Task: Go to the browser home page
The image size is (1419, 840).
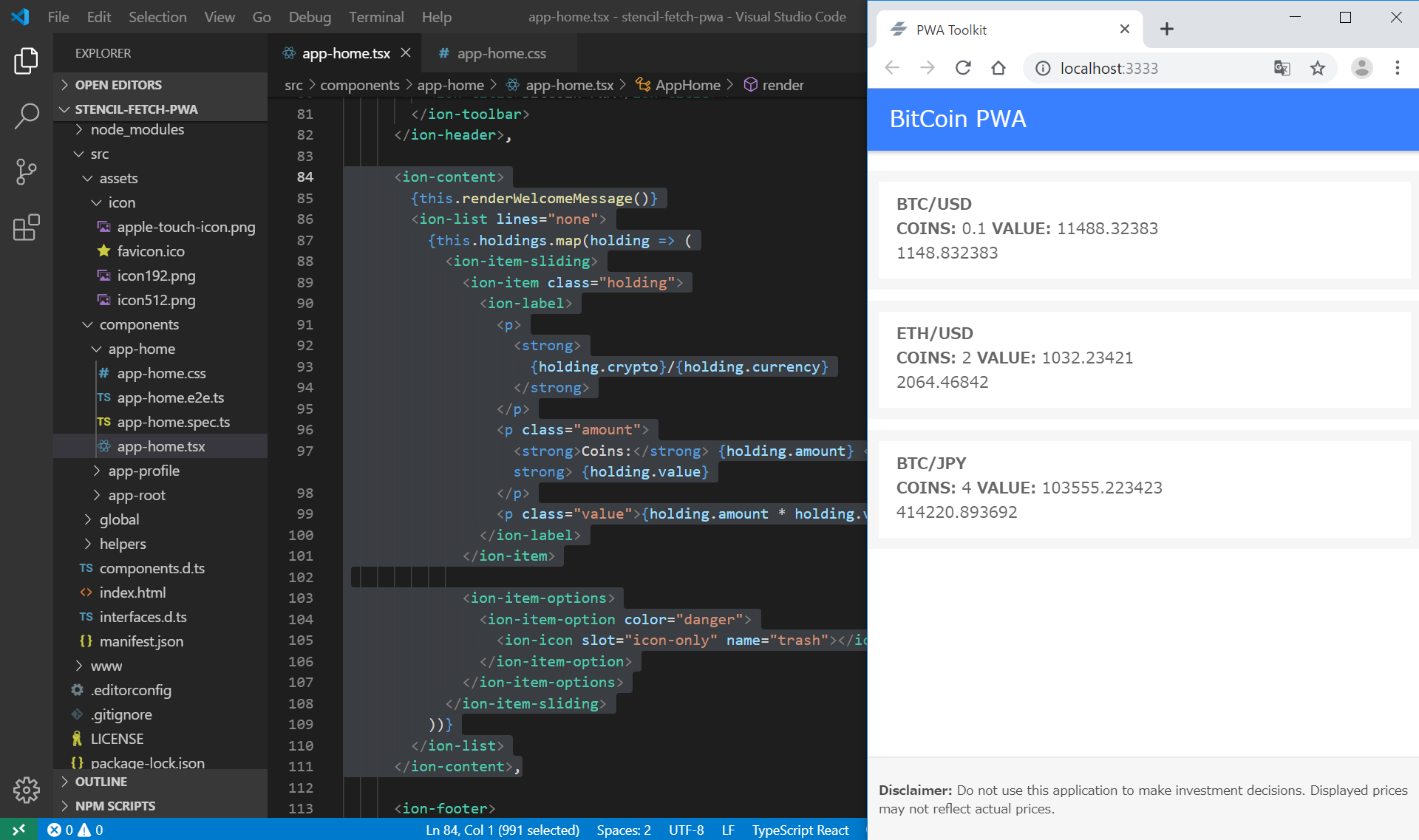Action: pyautogui.click(x=998, y=68)
